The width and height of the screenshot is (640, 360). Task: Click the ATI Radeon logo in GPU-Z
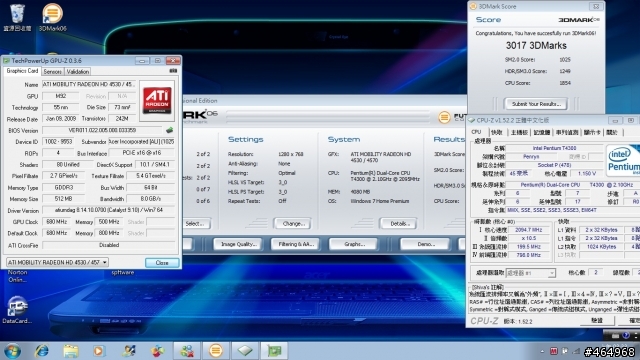[x=157, y=101]
